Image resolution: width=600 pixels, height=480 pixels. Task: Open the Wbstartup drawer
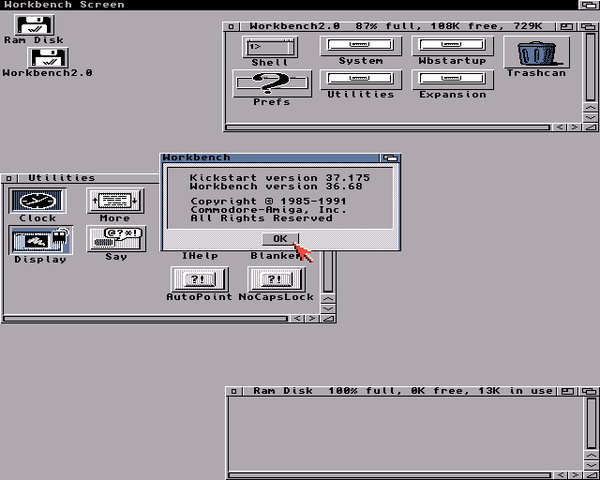pos(452,46)
